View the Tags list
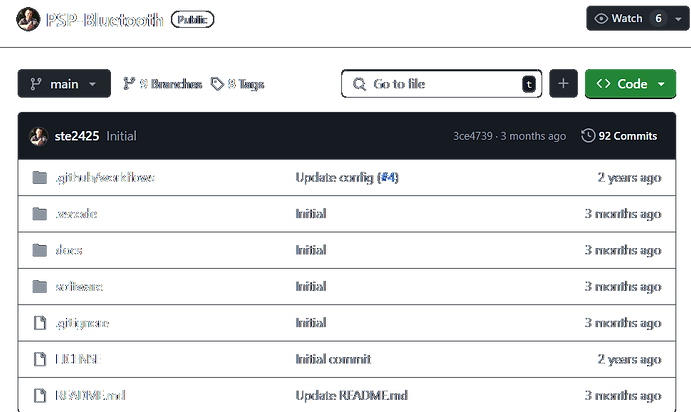Viewport: 691px width, 412px height. point(237,84)
